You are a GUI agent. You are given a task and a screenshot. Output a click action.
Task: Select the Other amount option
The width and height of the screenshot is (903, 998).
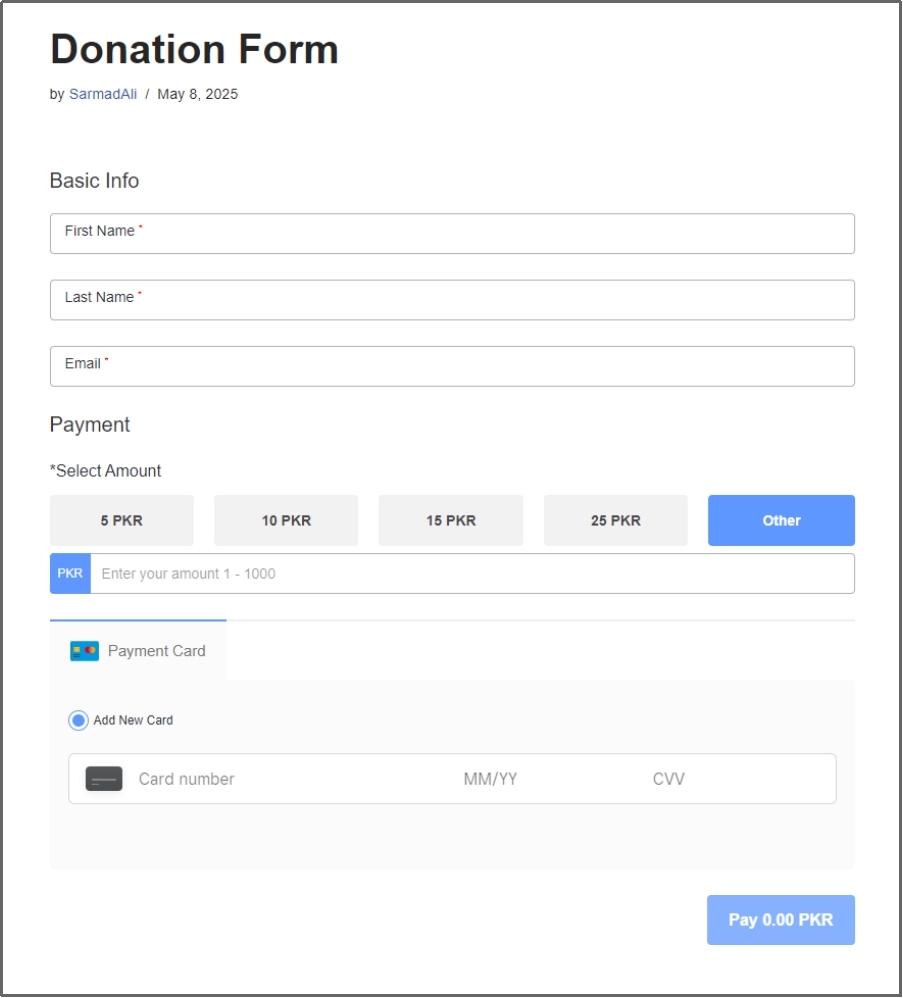781,521
